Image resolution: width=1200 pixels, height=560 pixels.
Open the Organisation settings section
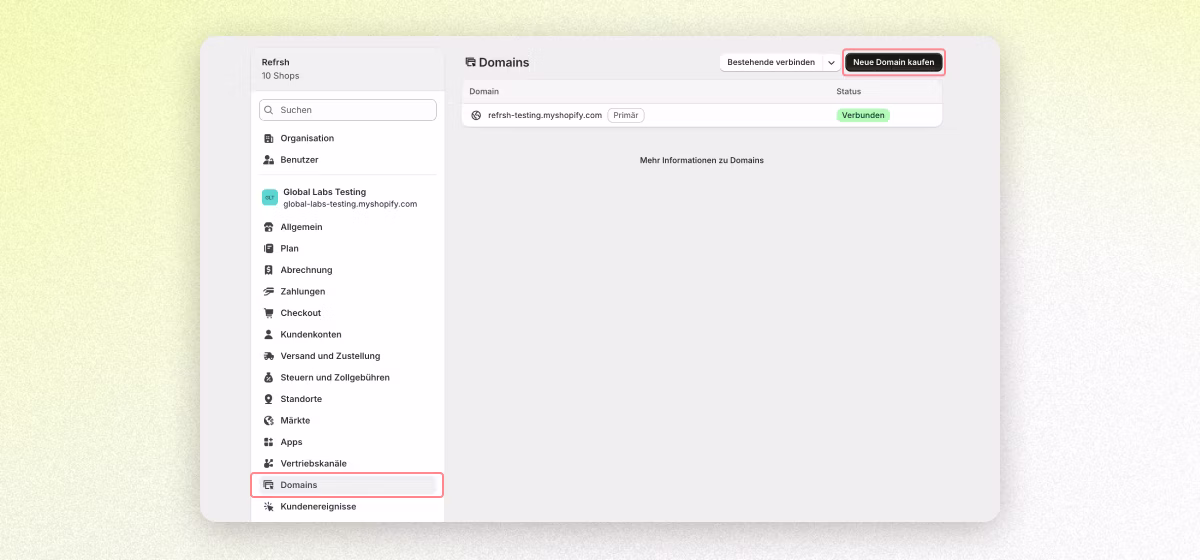[347, 138]
